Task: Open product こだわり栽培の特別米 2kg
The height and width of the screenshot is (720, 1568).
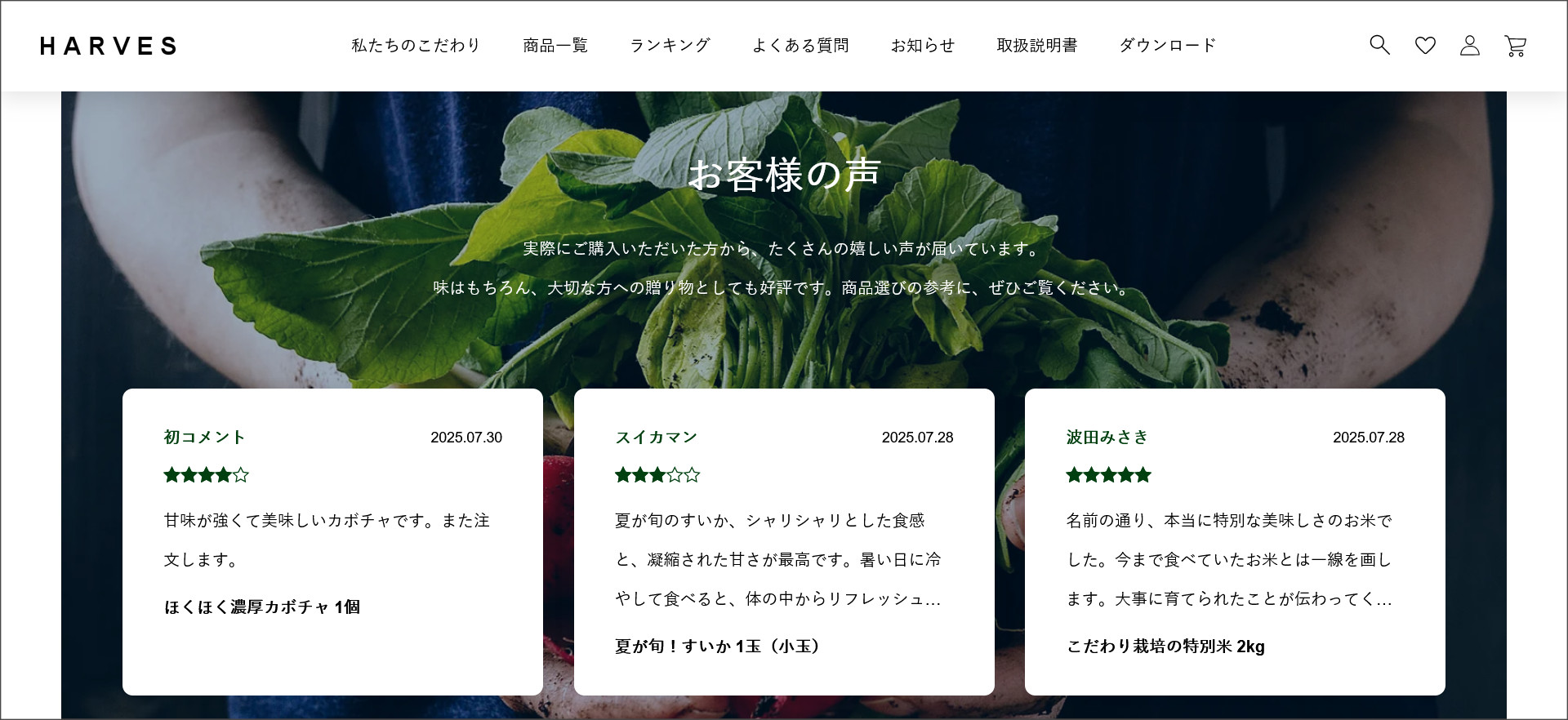Action: (1165, 646)
